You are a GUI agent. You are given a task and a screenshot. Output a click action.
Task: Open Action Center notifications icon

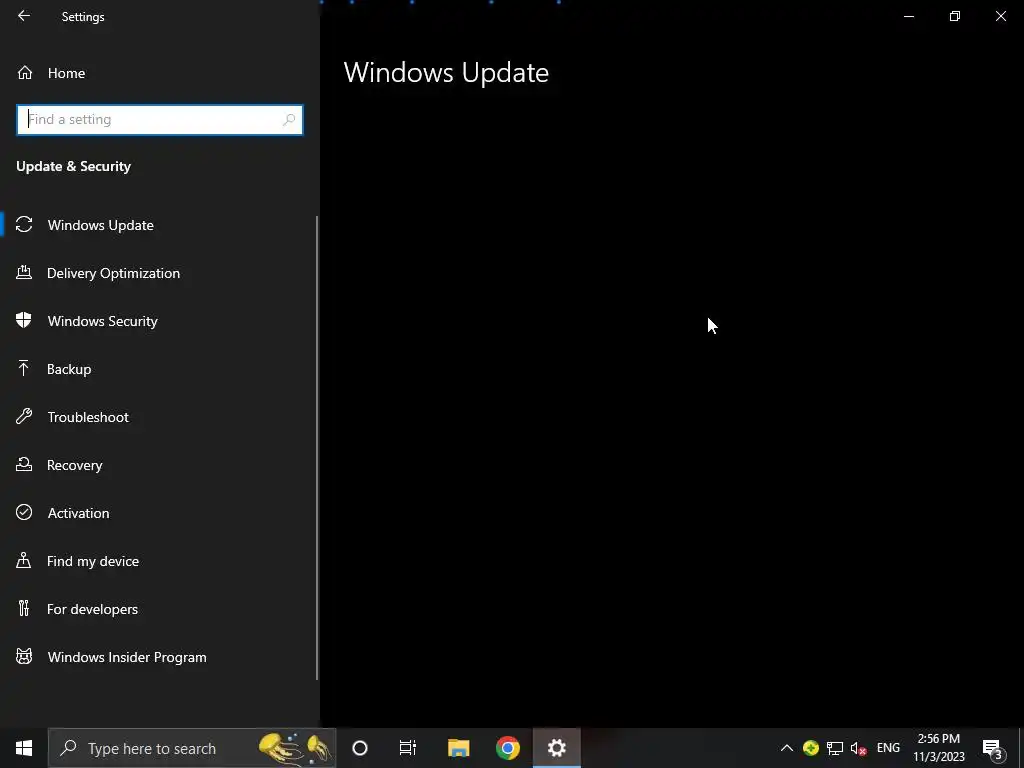click(993, 748)
